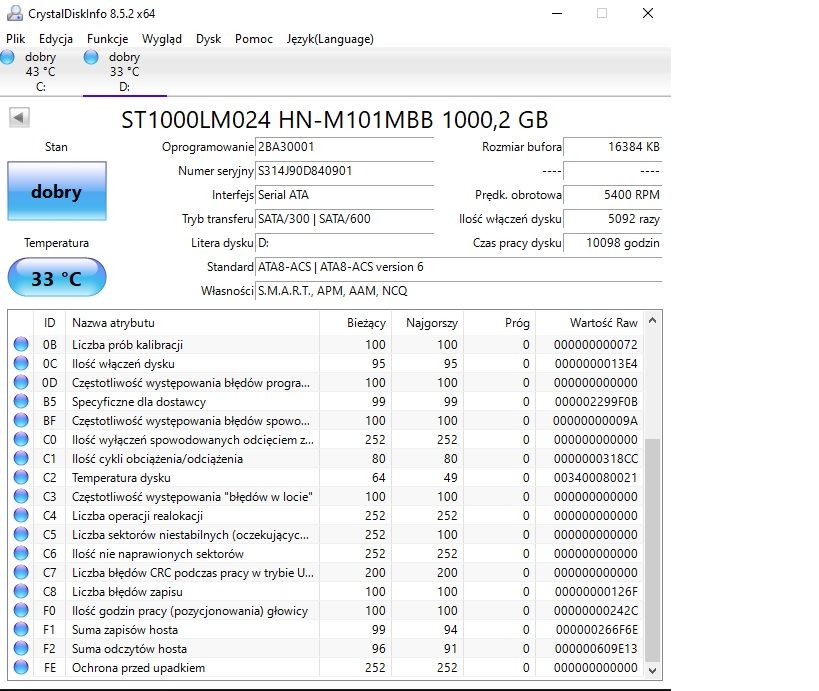The width and height of the screenshot is (819, 691).
Task: Select the Liczba prób kalibracji row
Action: tap(326, 344)
